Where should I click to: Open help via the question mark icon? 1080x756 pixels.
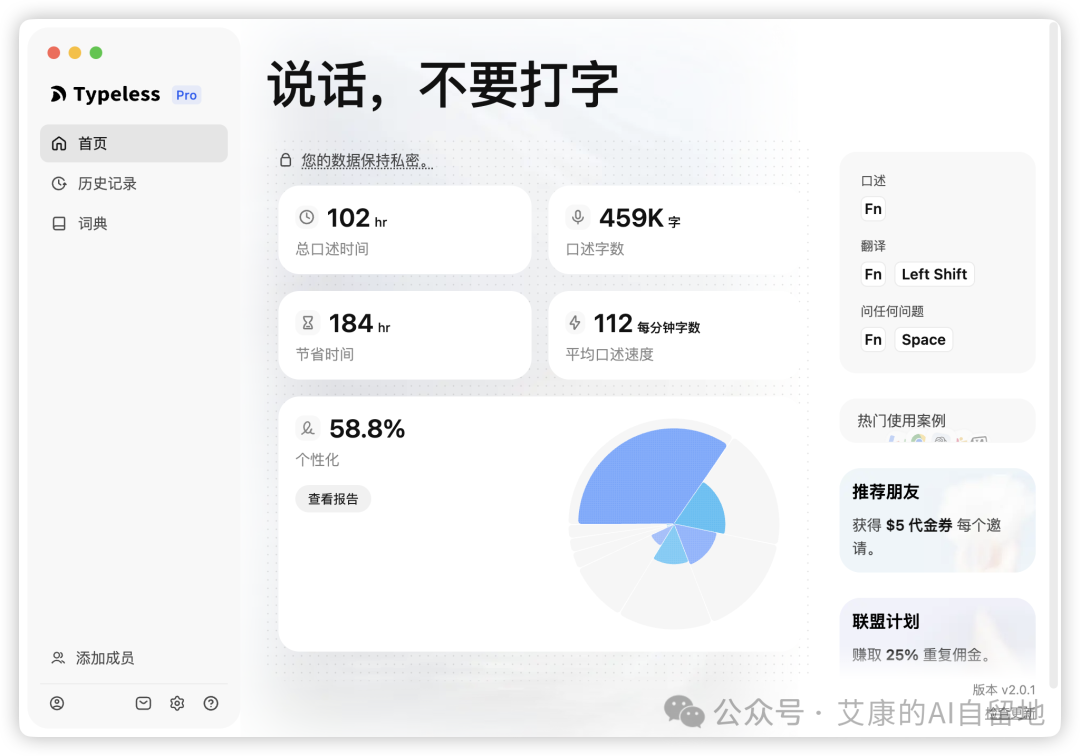211,703
